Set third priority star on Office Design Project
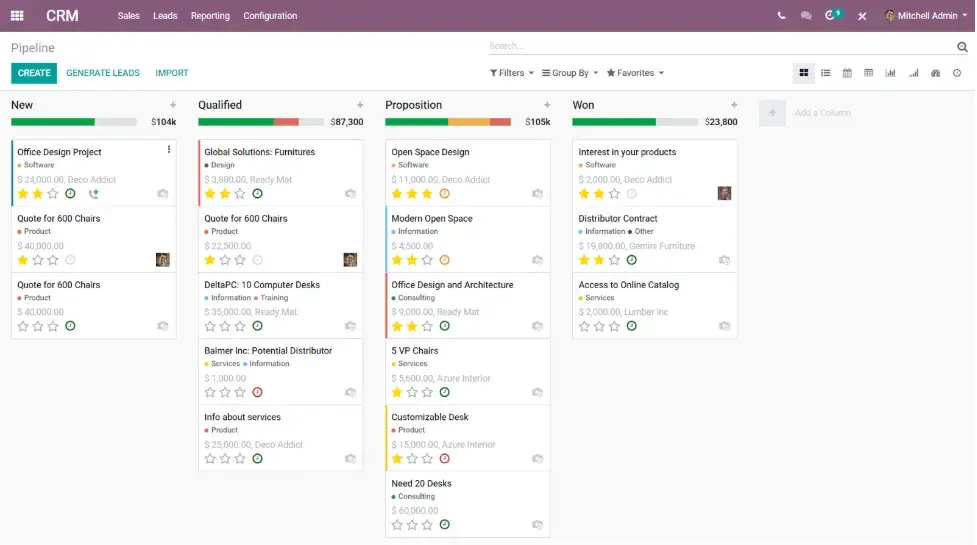Viewport: 977px width, 545px height. point(54,194)
